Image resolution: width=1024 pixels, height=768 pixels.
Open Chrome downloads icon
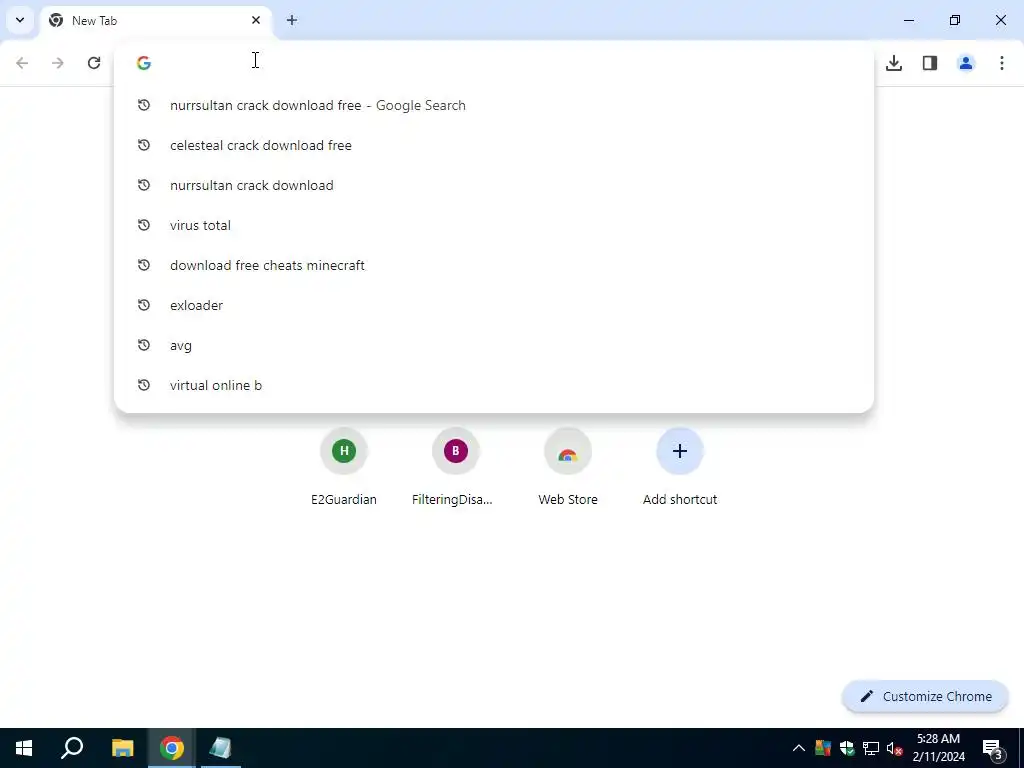[894, 63]
